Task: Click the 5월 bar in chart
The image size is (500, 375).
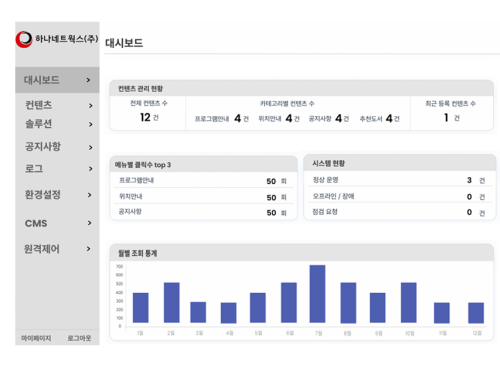Action: click(x=258, y=308)
